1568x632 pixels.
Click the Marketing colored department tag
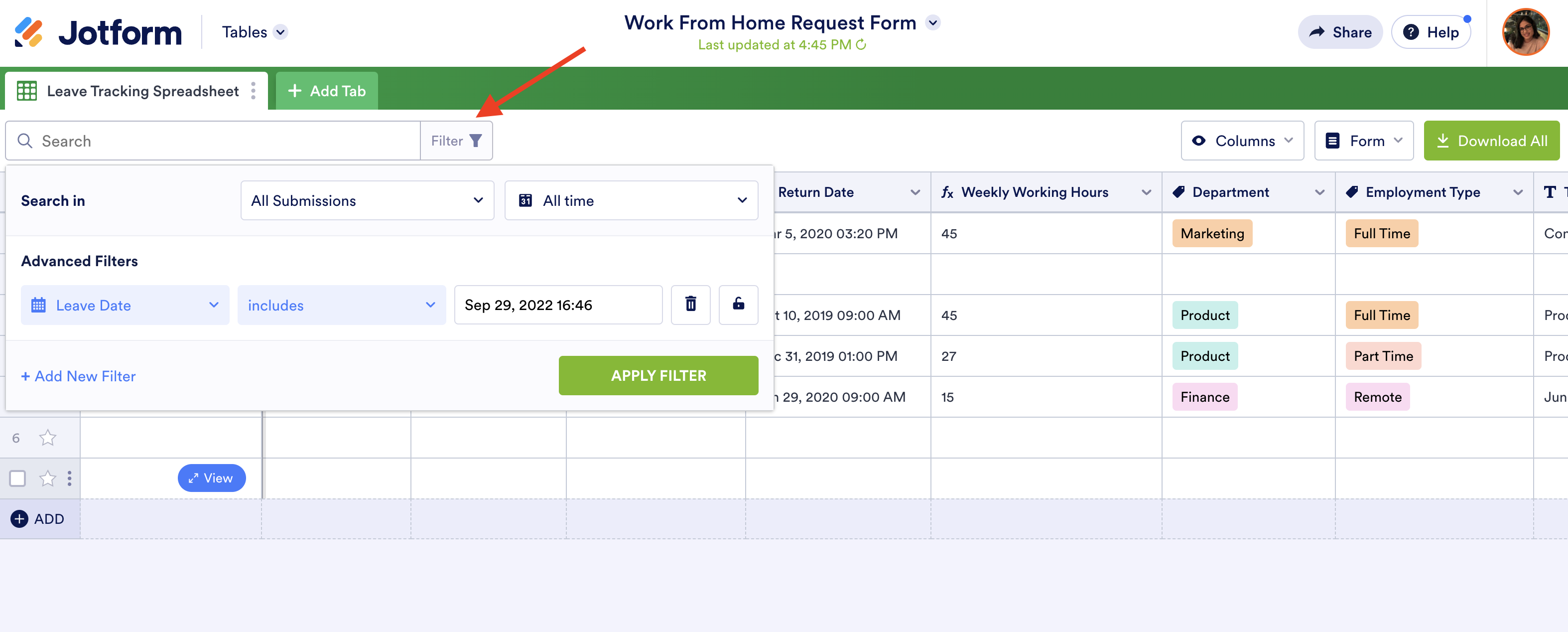tap(1211, 233)
